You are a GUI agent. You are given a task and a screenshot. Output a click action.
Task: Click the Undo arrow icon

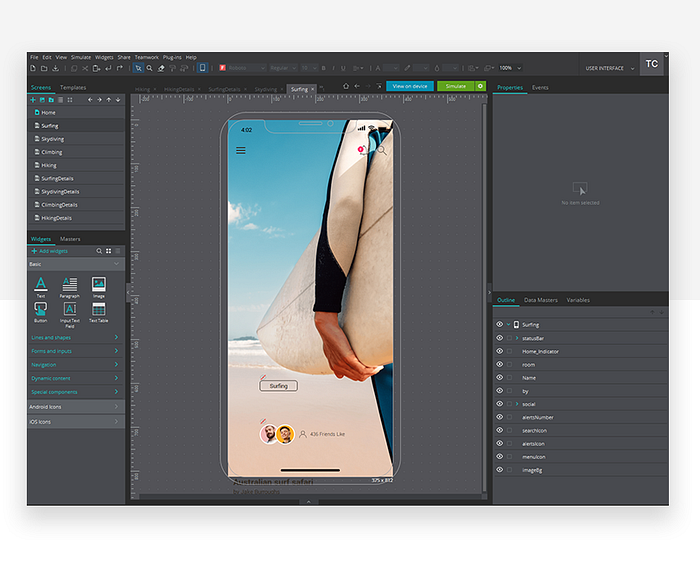pos(108,68)
